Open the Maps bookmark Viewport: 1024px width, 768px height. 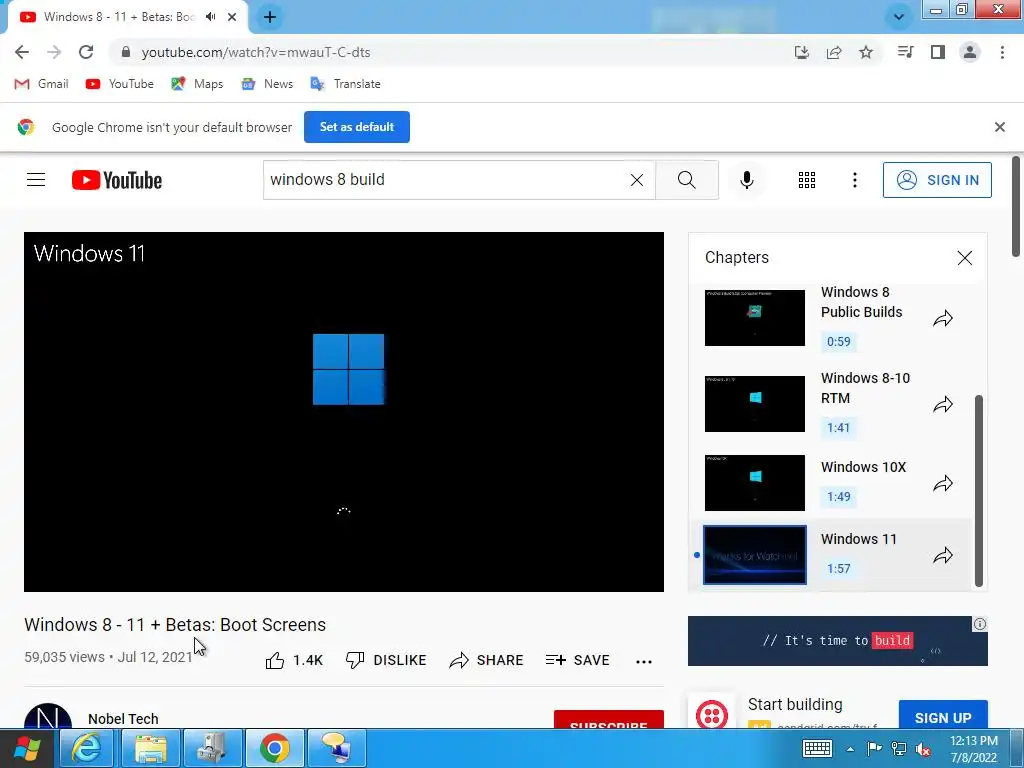click(197, 84)
